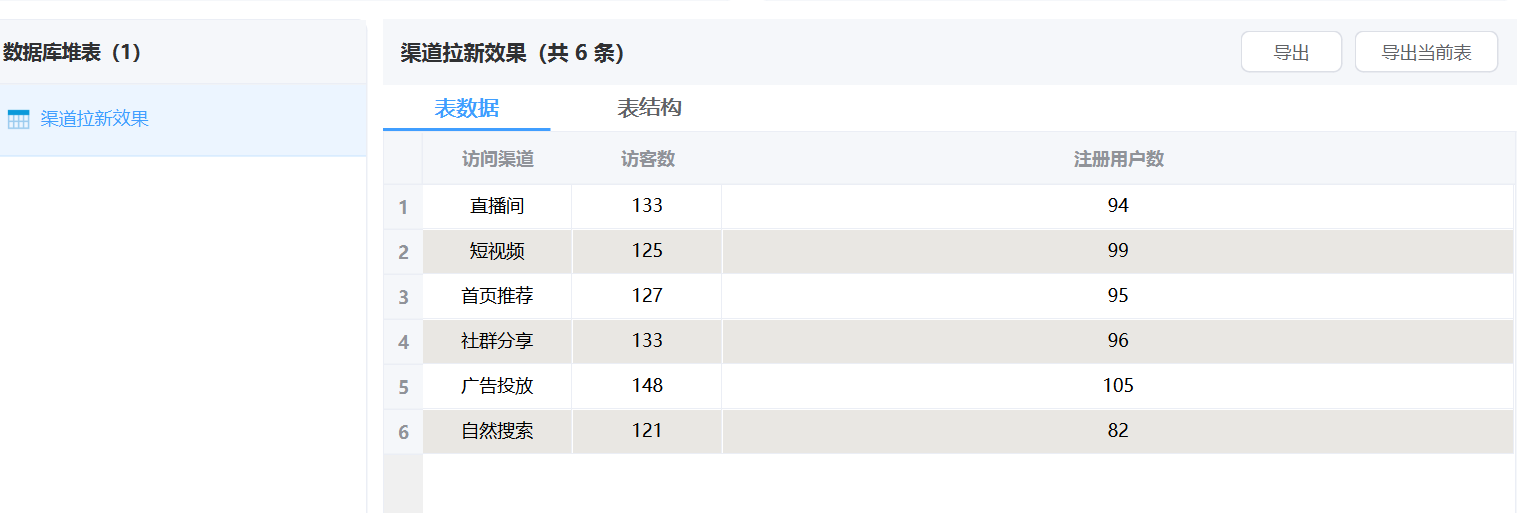Click the 访问渠道 column header
Screen dimensions: 1531x513
[497, 159]
